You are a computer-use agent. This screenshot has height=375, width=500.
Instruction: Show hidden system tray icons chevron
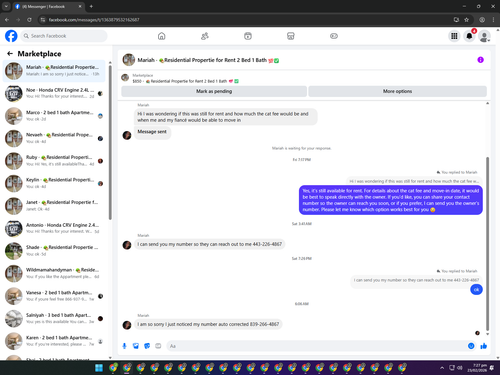(x=442, y=368)
